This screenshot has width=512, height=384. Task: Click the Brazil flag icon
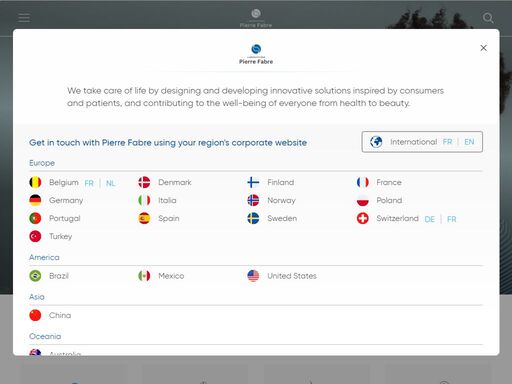tap(35, 276)
